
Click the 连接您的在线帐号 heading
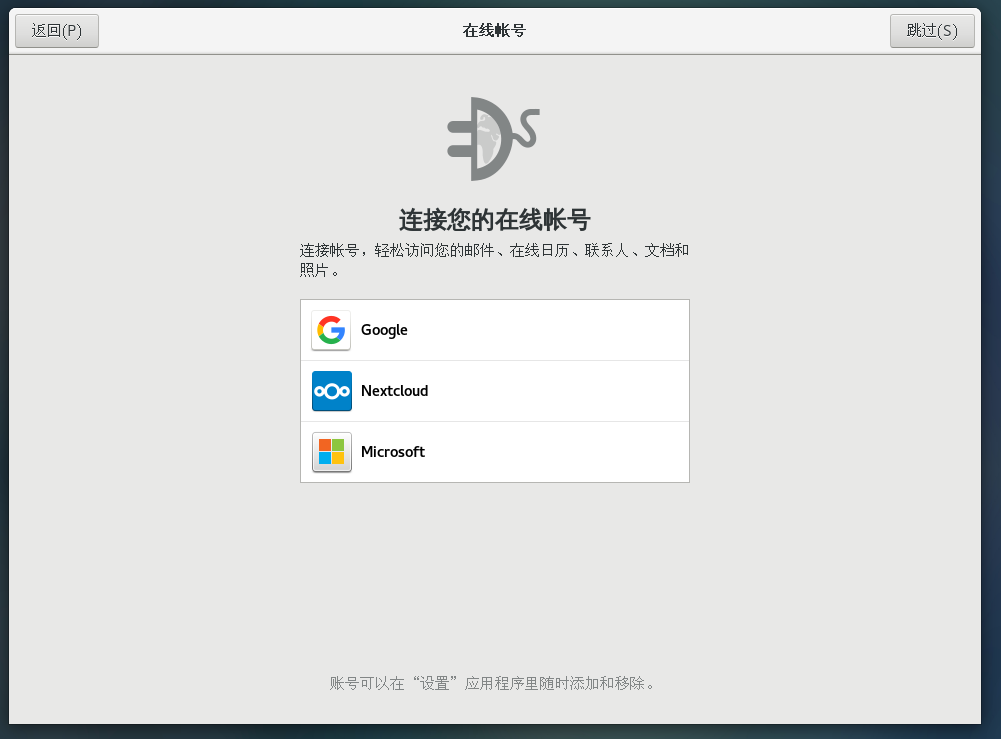(495, 220)
